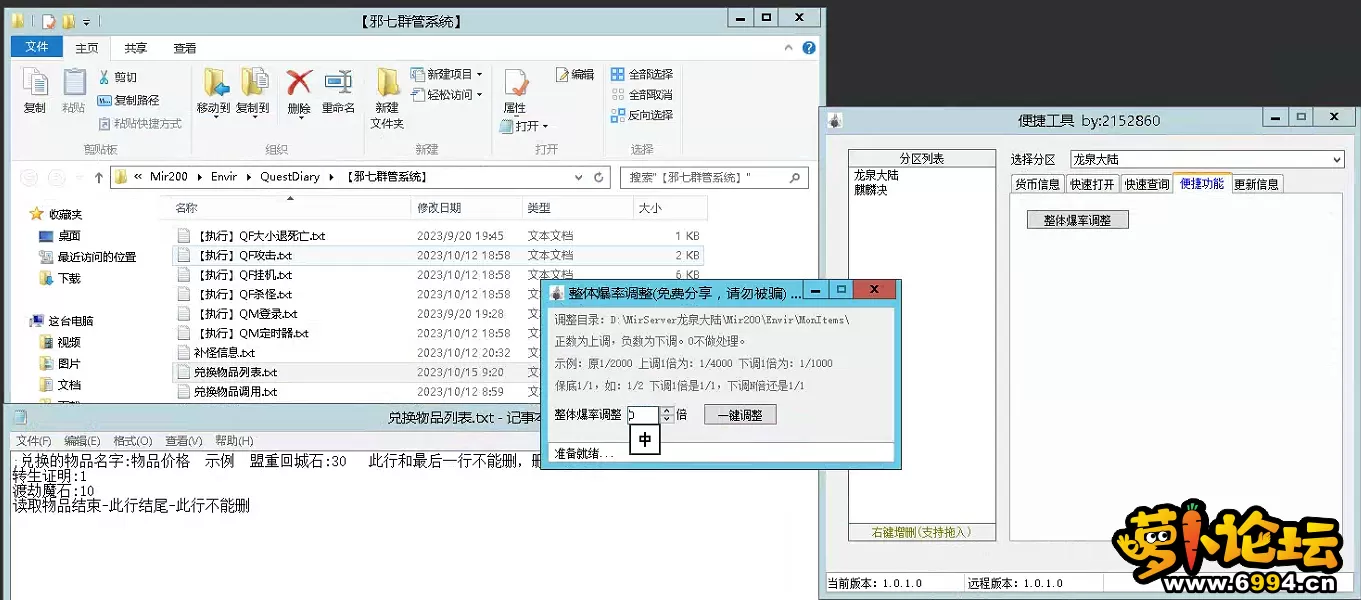This screenshot has width=1361, height=600.
Task: Open the New item (新建项目) dropdown
Action: 446,74
